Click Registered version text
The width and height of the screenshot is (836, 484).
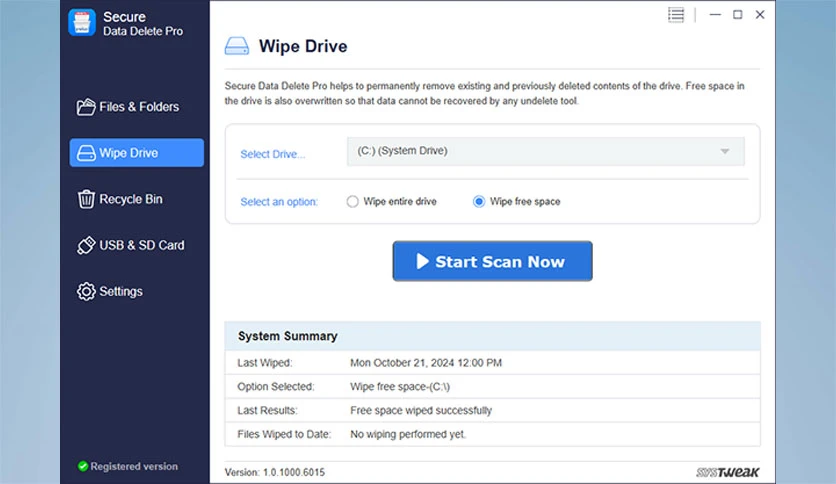pyautogui.click(x=134, y=466)
